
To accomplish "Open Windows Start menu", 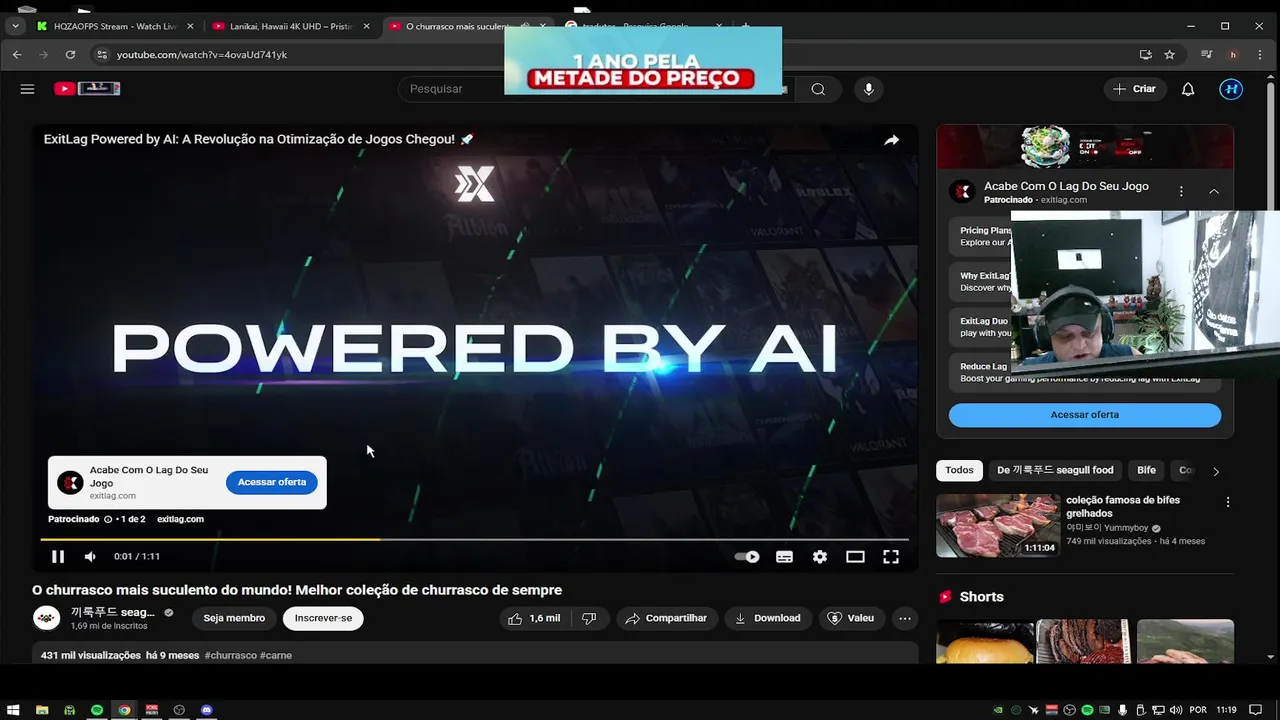I will tap(14, 710).
